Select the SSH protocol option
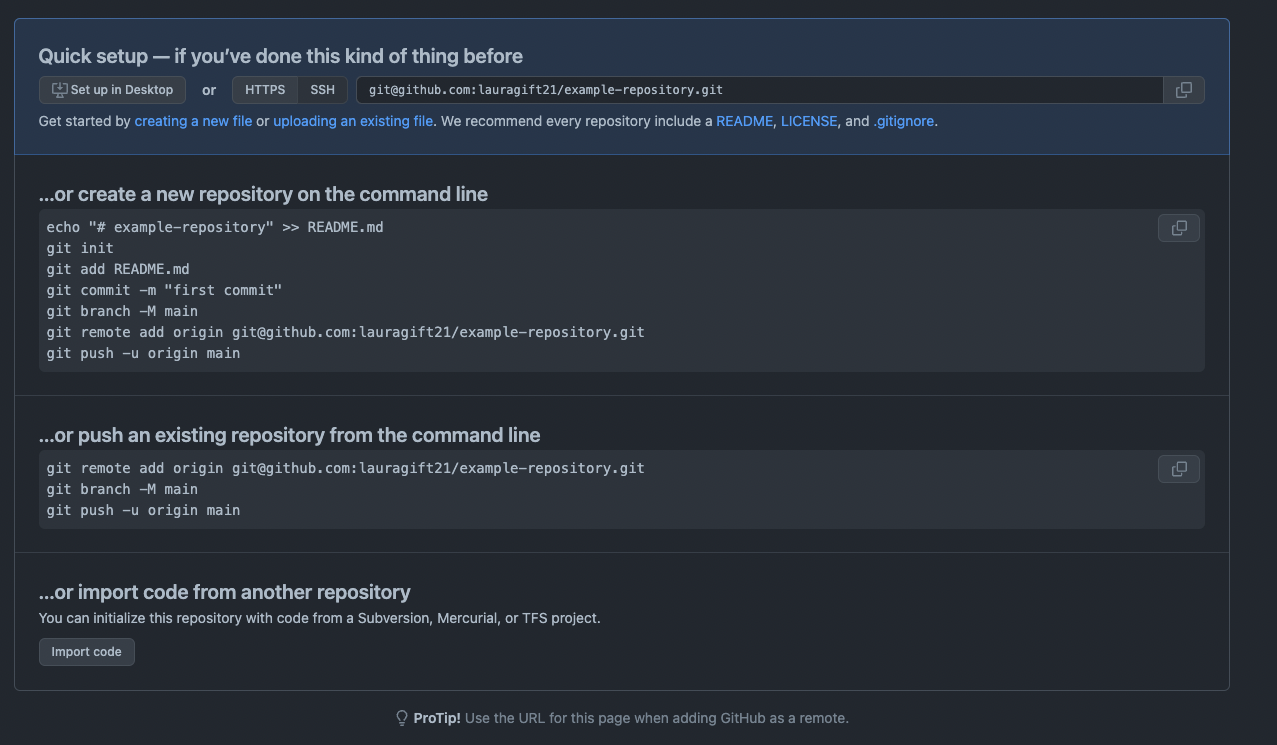Screen dimensions: 1277x745 point(322,90)
